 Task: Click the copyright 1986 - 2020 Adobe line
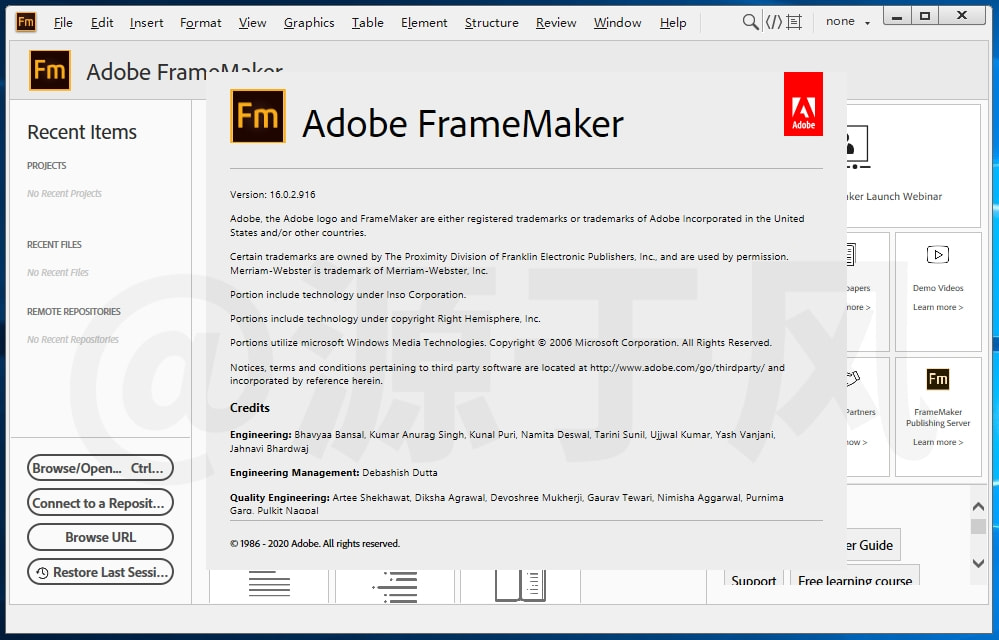coord(315,543)
